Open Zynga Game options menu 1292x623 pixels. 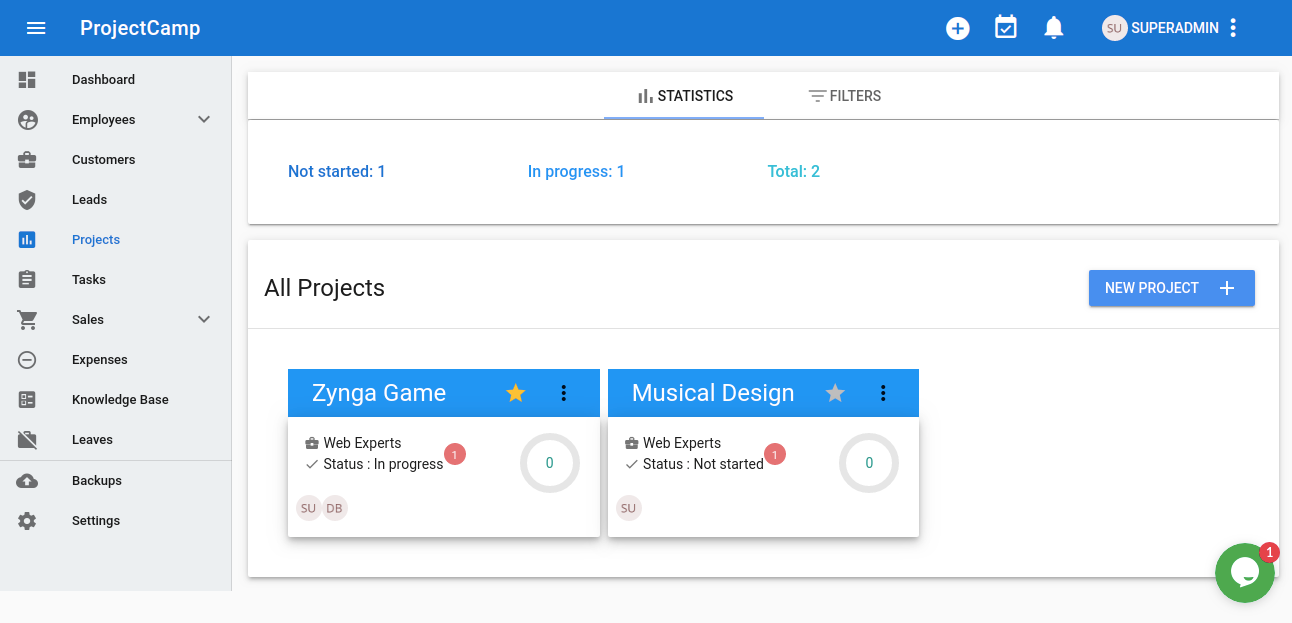pos(564,393)
